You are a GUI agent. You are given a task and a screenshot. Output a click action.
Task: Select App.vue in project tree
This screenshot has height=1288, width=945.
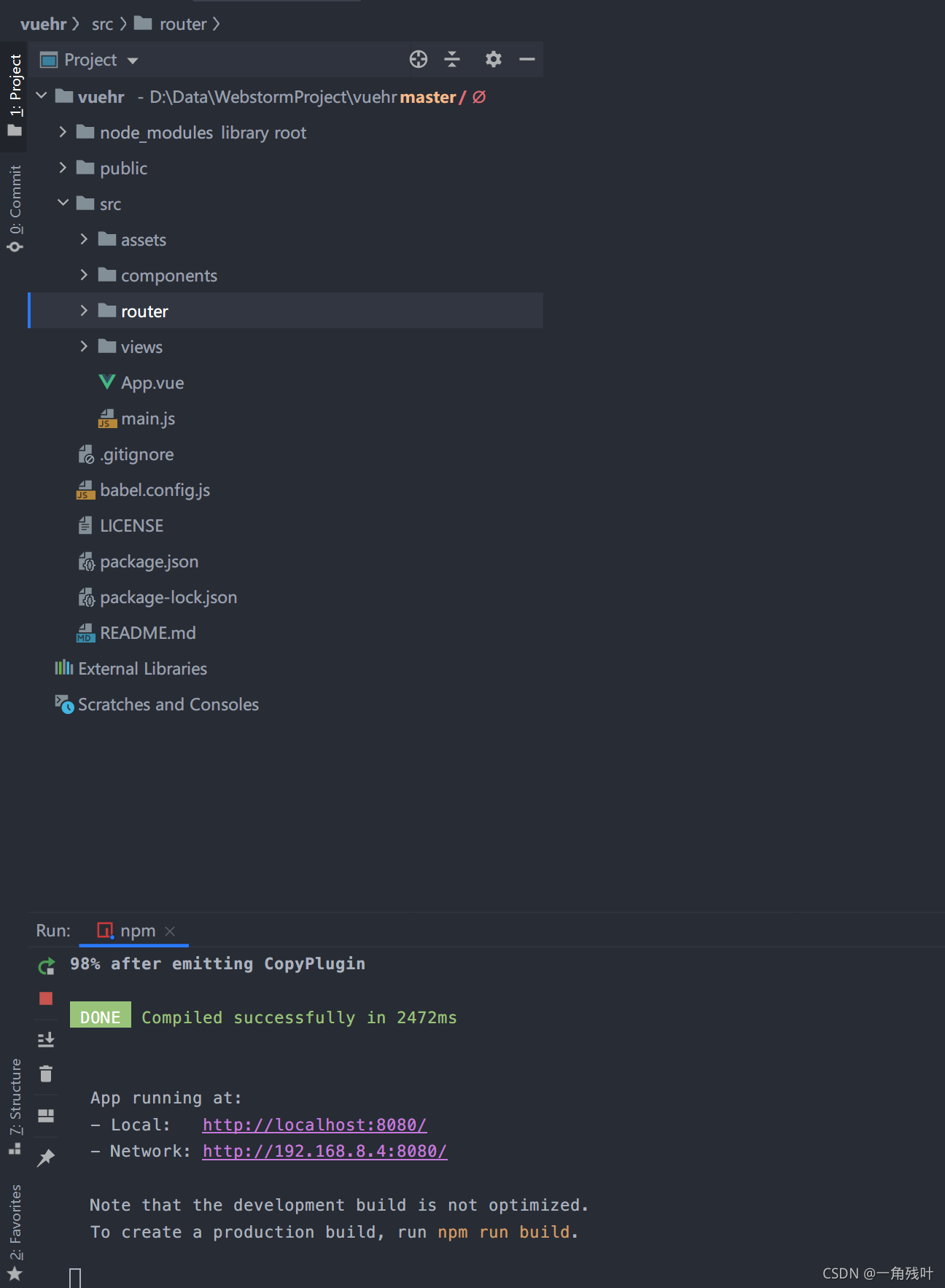click(152, 382)
